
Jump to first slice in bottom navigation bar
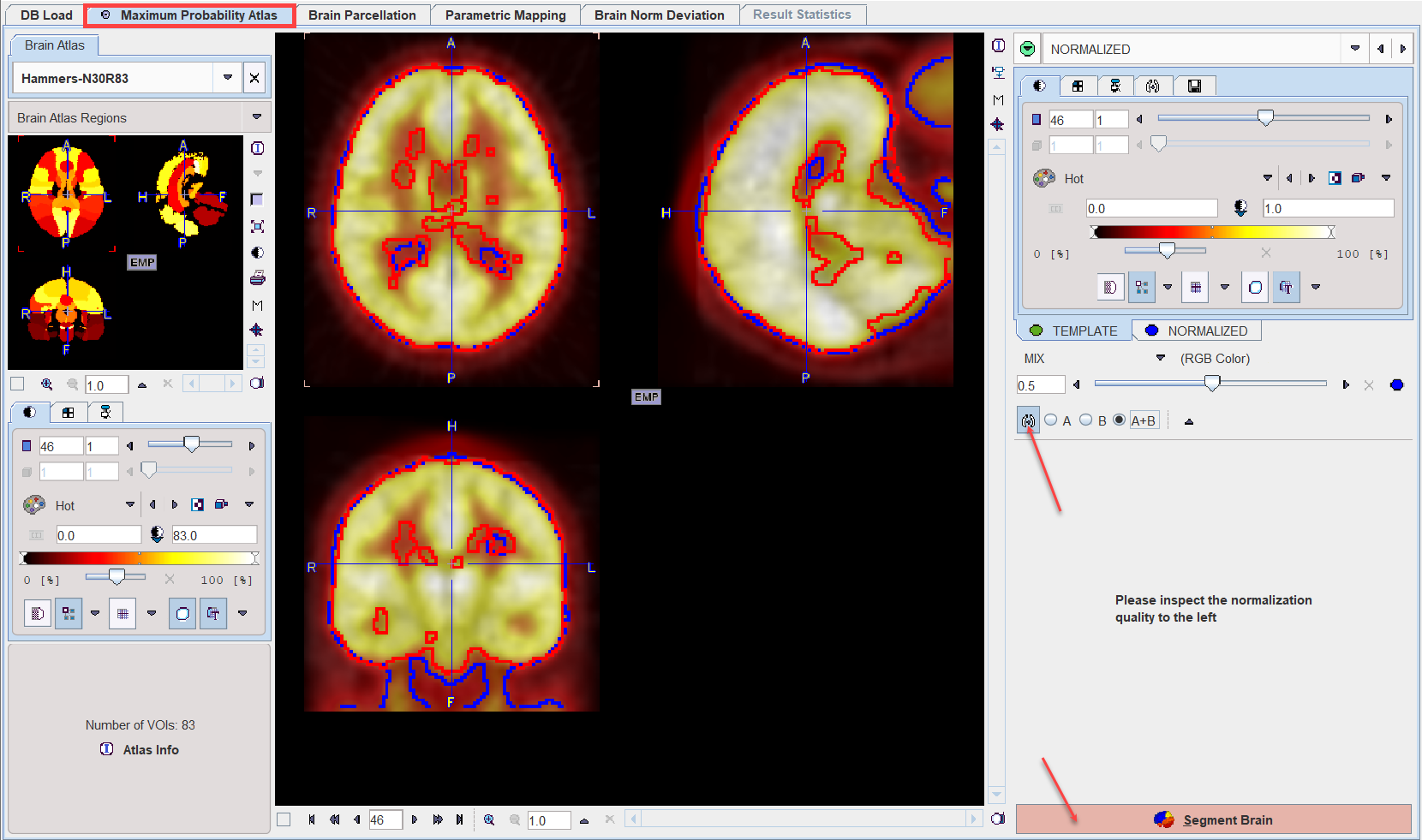(x=312, y=819)
